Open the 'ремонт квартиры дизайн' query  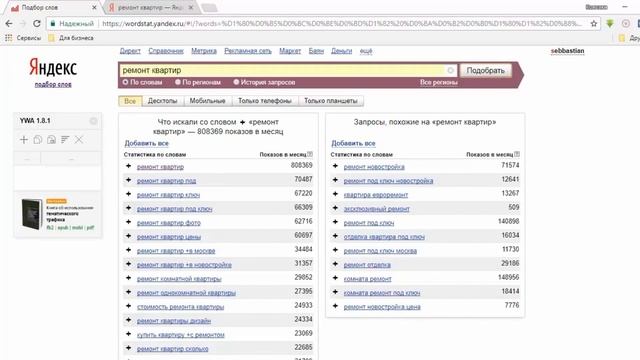click(x=174, y=321)
